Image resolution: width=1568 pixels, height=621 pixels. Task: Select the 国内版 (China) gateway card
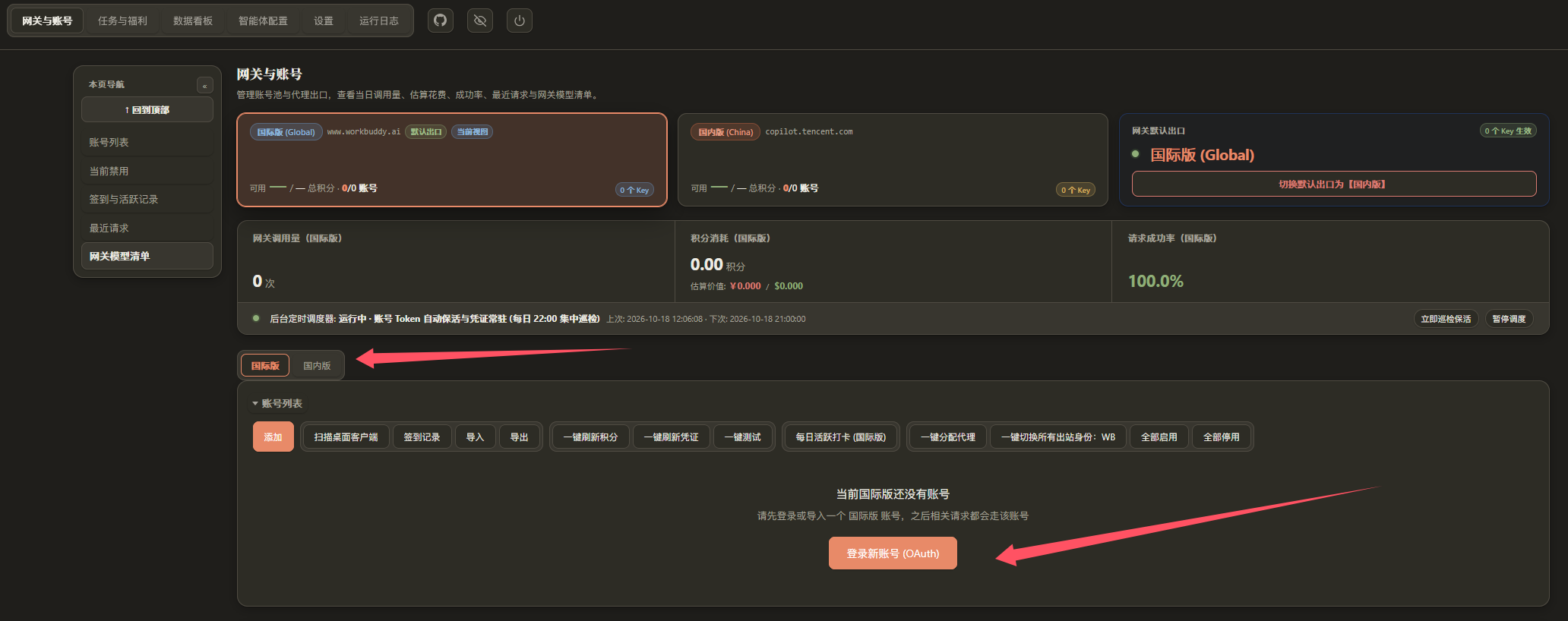tap(893, 159)
